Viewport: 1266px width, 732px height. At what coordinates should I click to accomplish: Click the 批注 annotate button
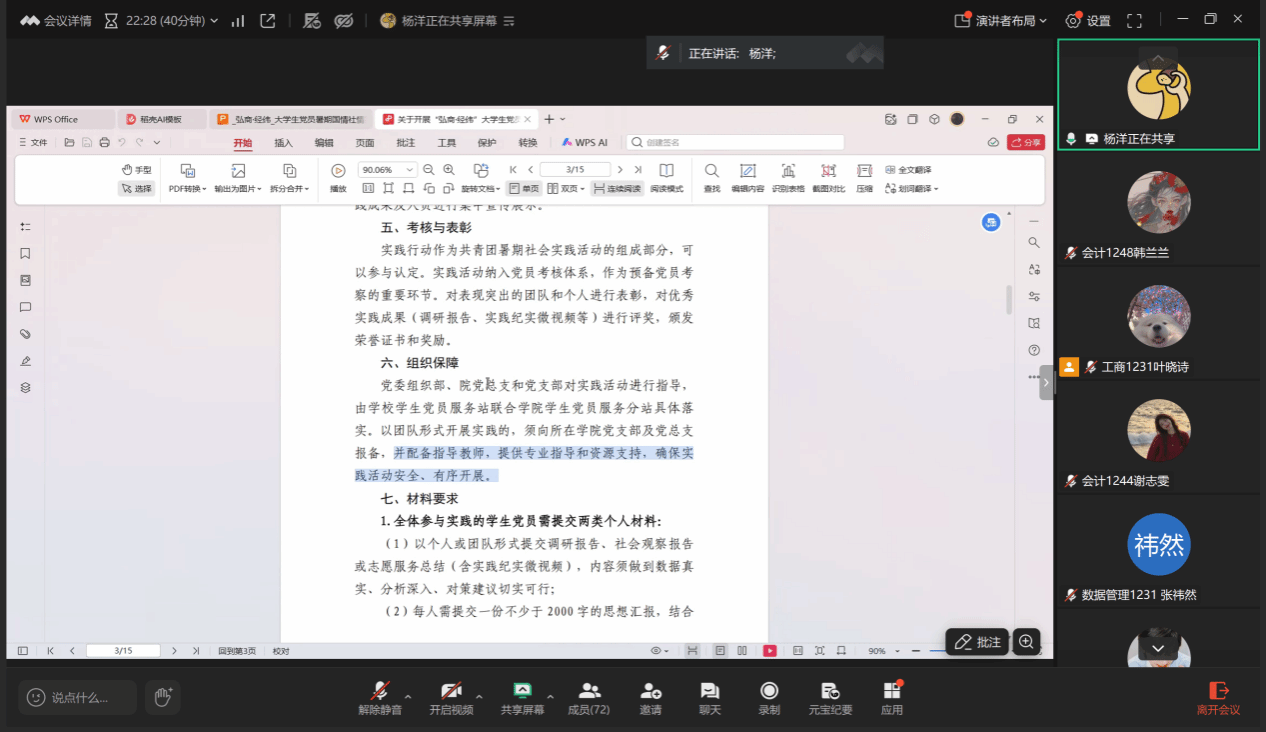click(x=977, y=642)
